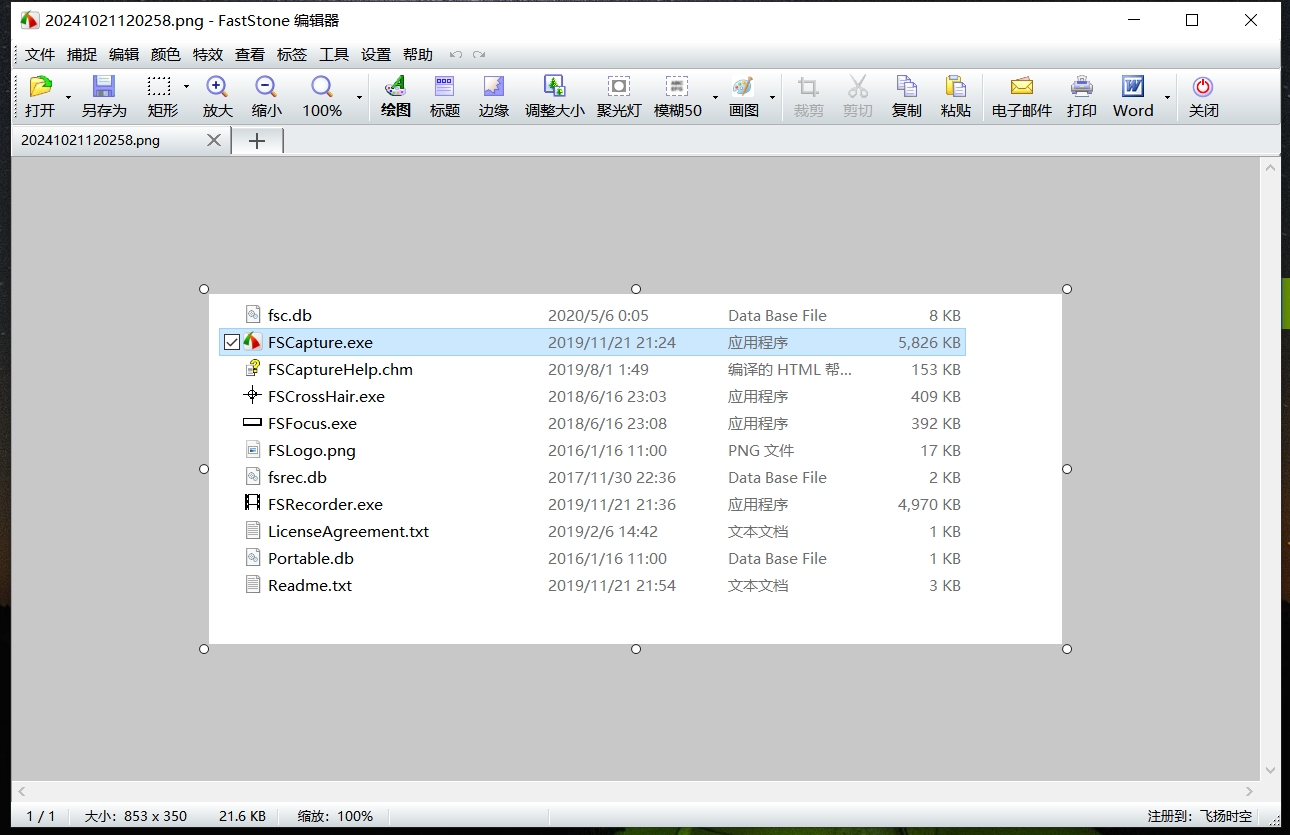Expand the 100% zoom level dropdown
1290x835 pixels.
[x=359, y=97]
